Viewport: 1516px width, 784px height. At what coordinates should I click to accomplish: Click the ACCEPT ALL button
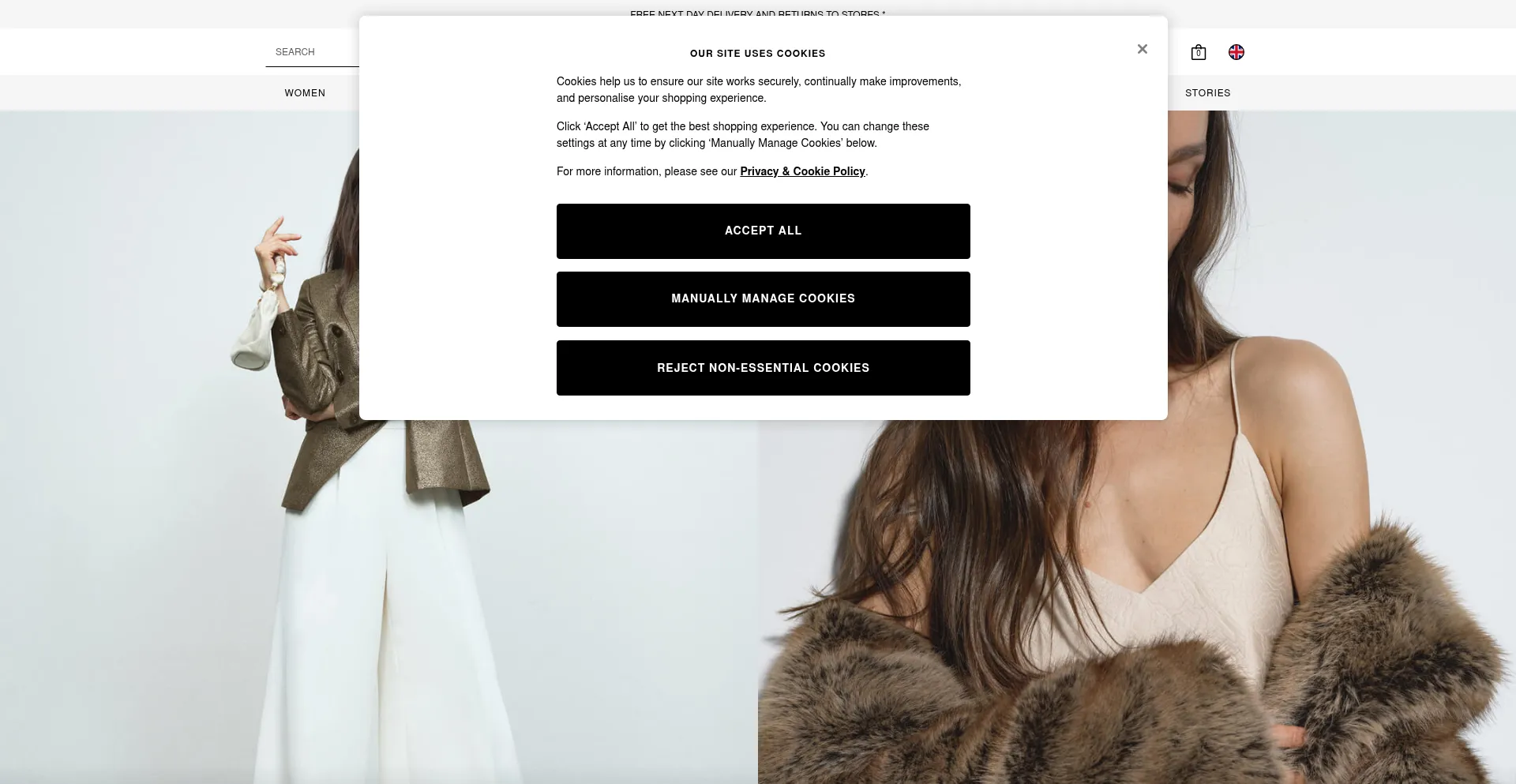point(764,231)
